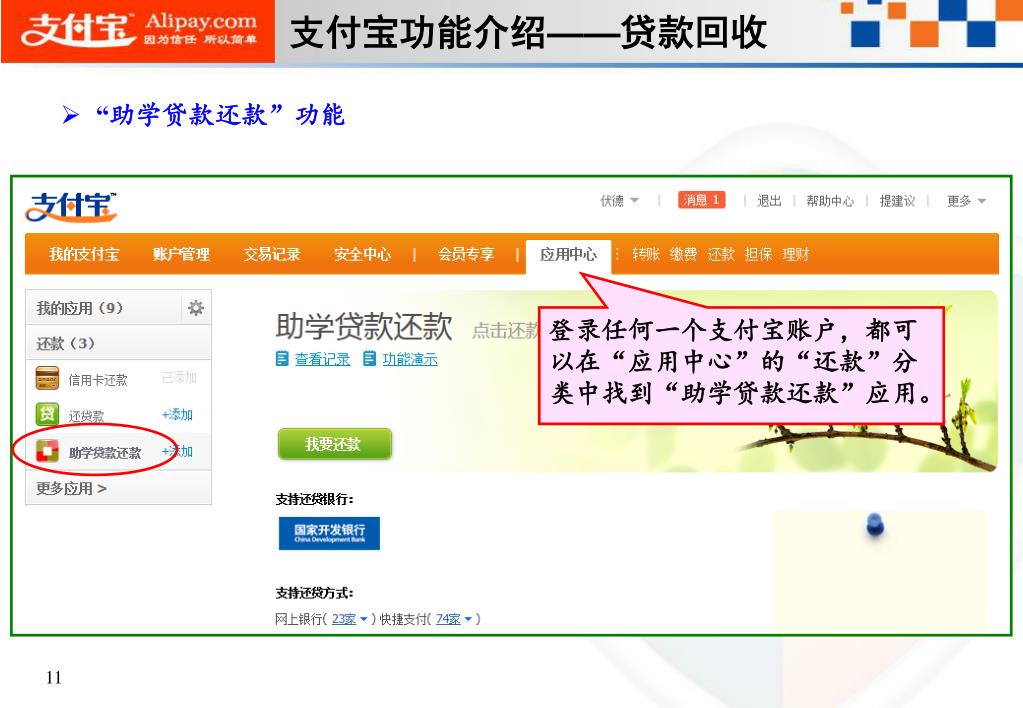This screenshot has width=1023, height=708.
Task: Click the green 贷 icon for 还贷款
Action: click(47, 414)
